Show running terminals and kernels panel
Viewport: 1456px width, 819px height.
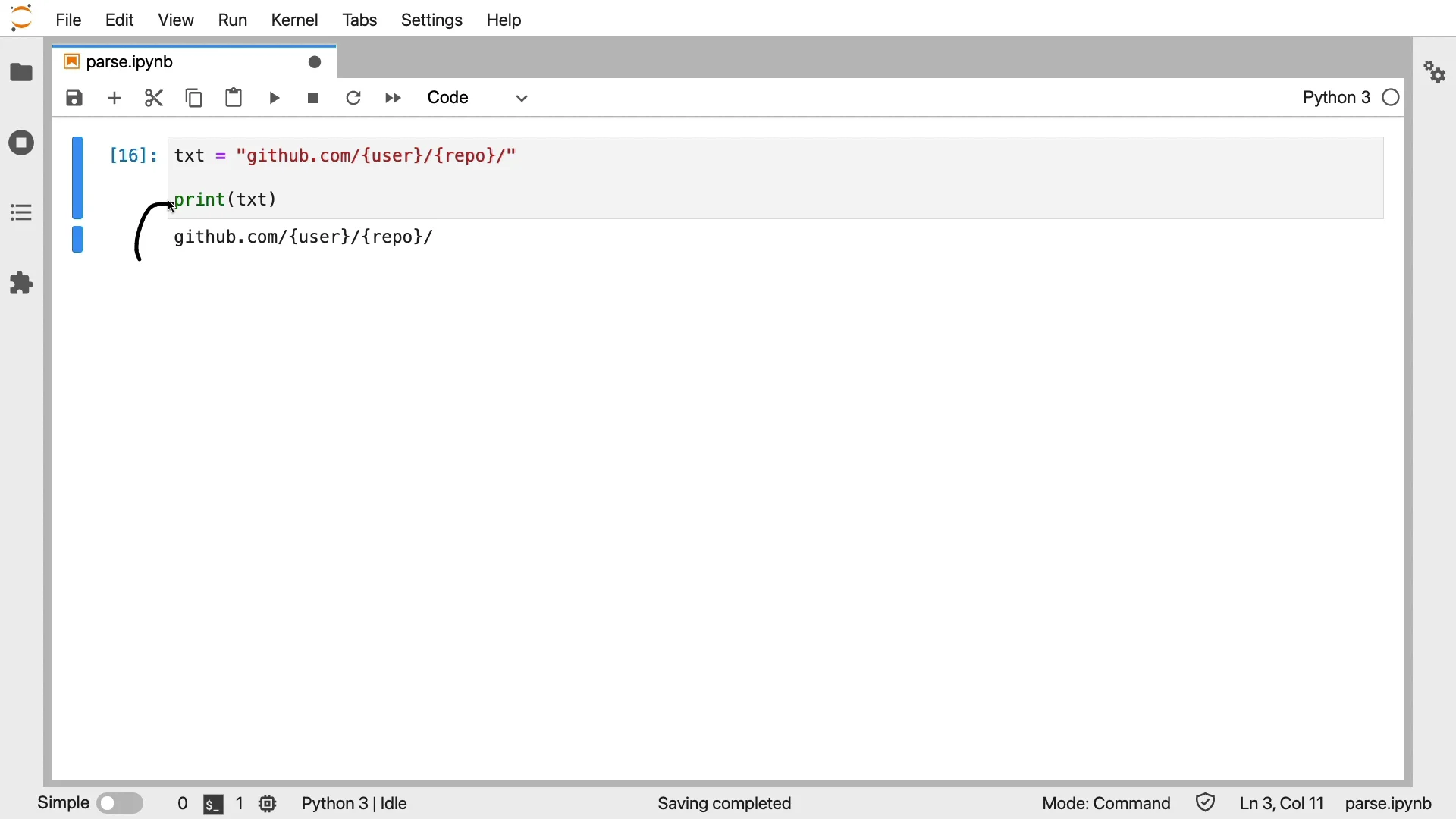tap(21, 143)
